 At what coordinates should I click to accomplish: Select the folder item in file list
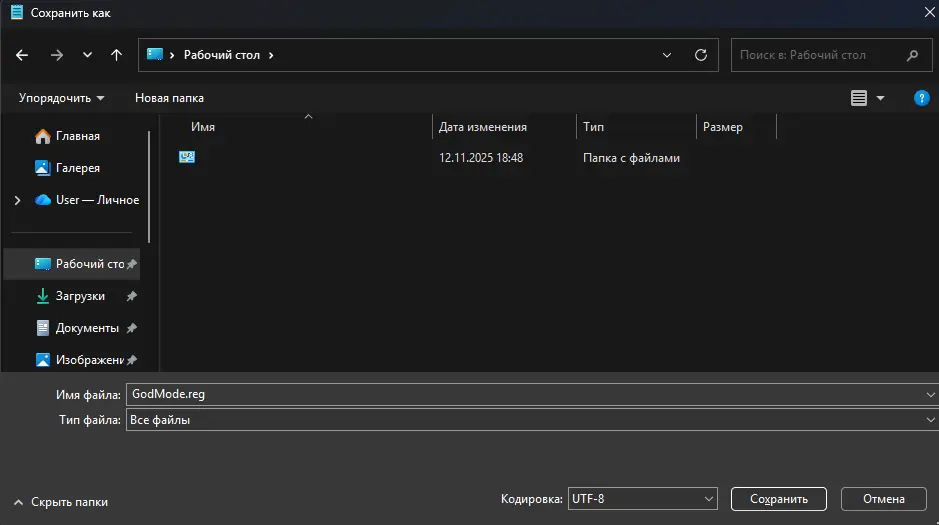[187, 157]
